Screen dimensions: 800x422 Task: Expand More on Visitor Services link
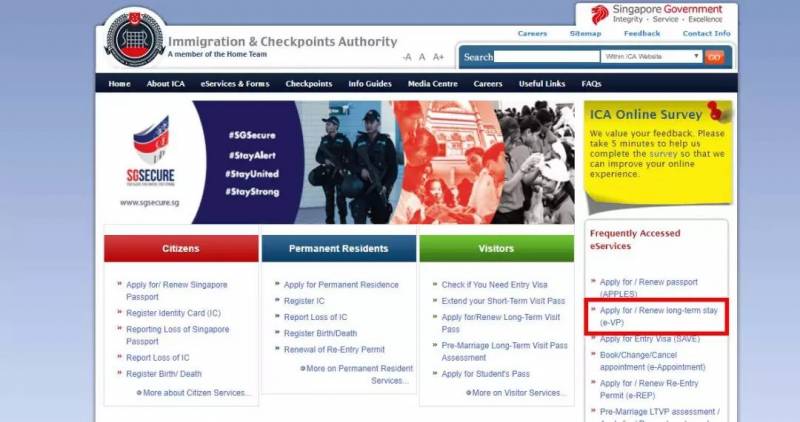(516, 393)
